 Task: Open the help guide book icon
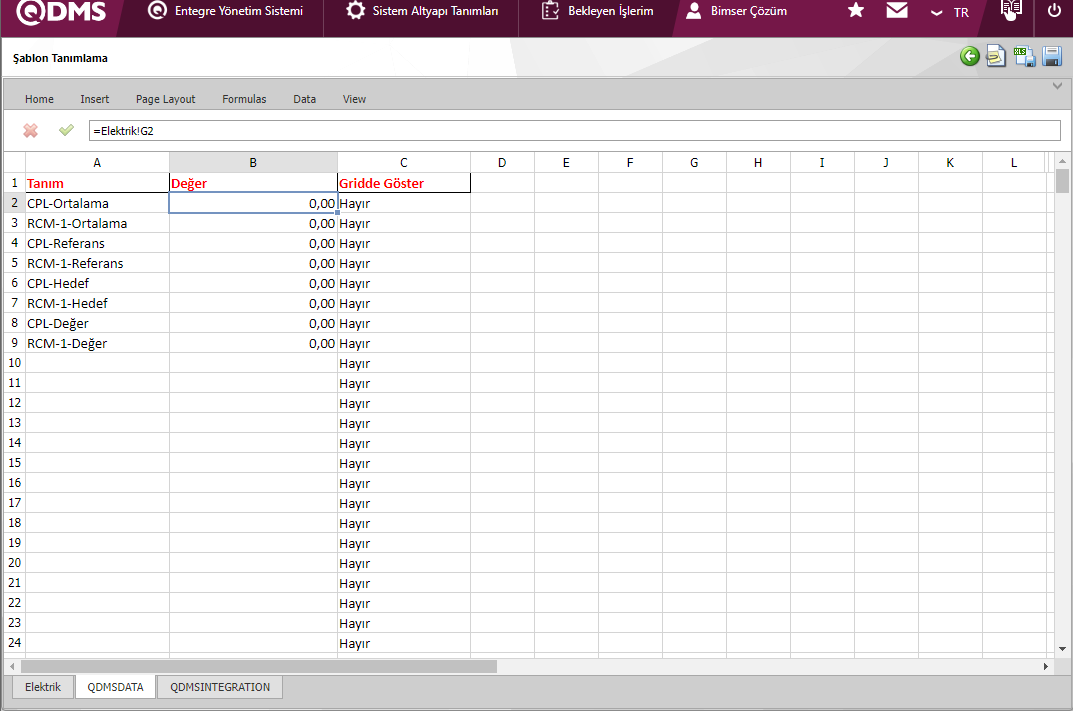[1011, 11]
